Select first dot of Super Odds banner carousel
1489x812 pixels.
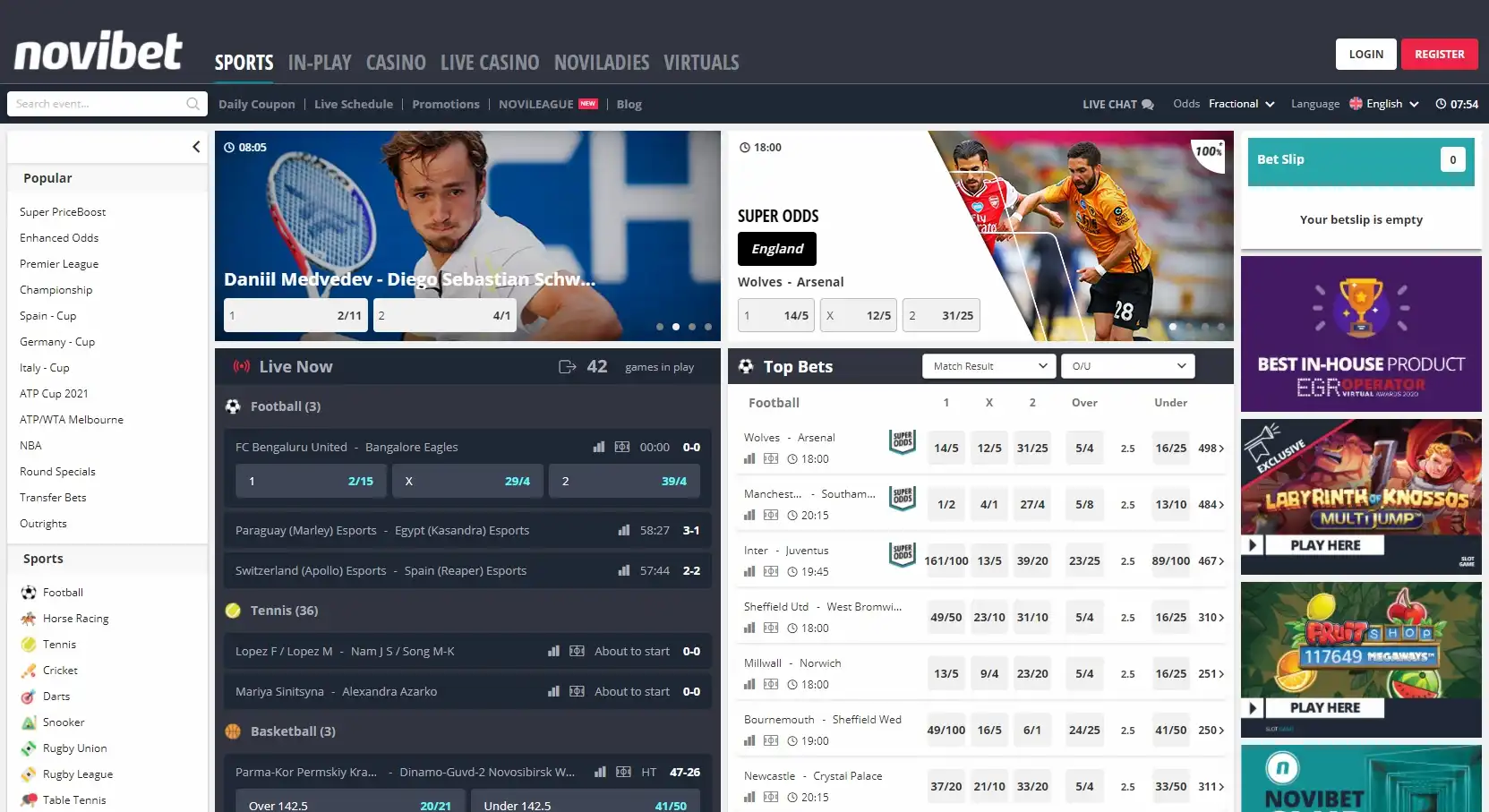tap(1173, 327)
